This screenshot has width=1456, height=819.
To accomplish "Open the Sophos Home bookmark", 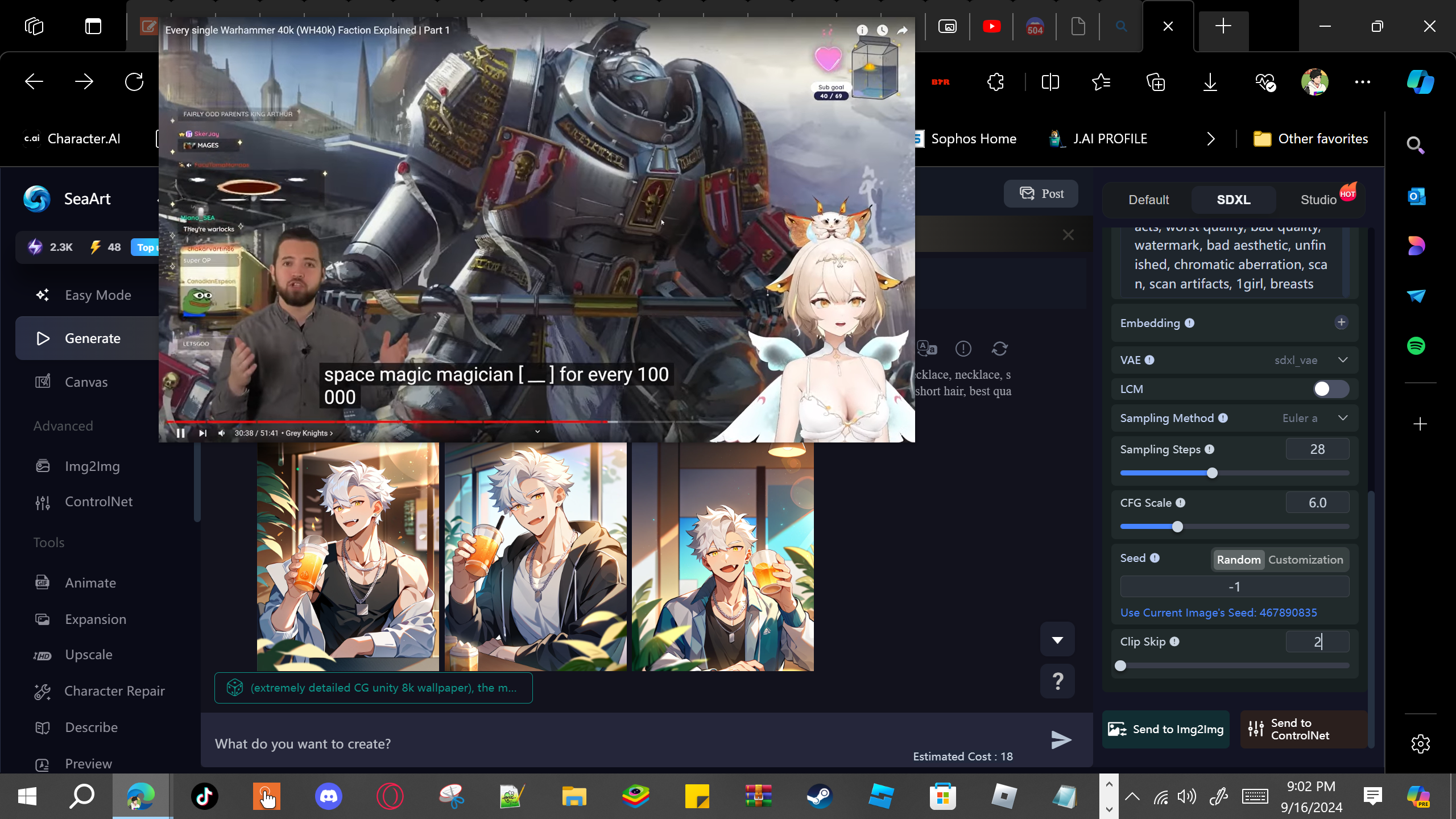I will 966,139.
